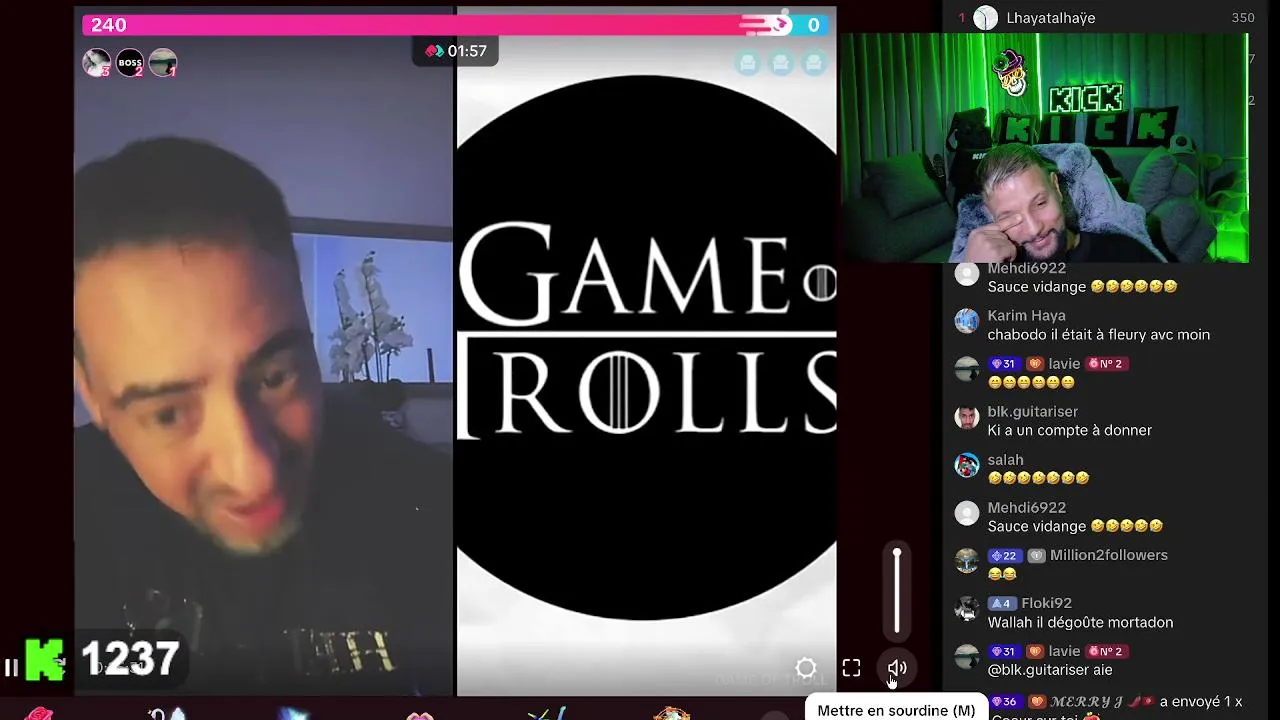Viewport: 1280px width, 720px height.
Task: Click the streamer webcam overlay
Action: pos(1044,148)
